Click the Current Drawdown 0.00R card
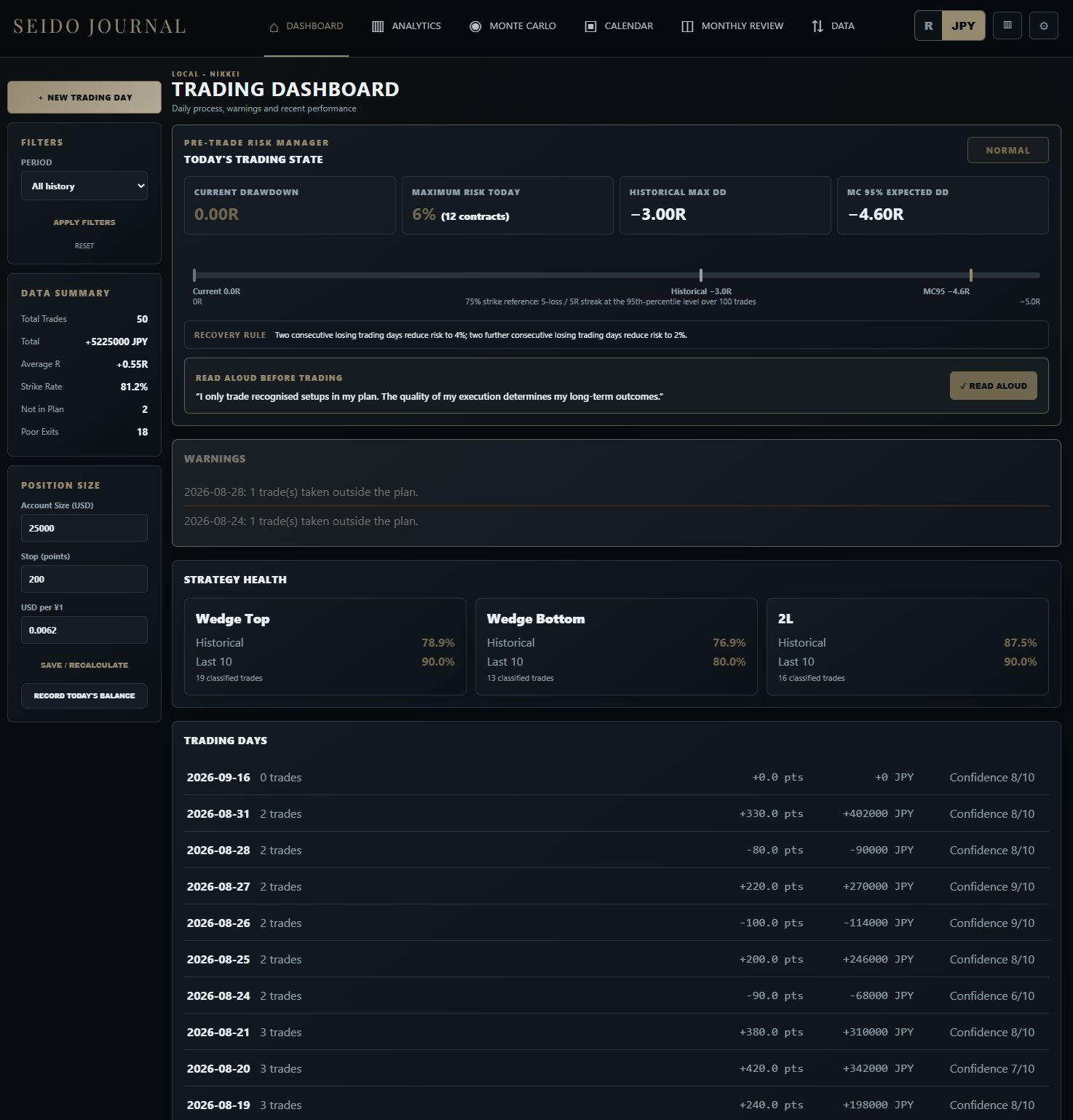This screenshot has height=1120, width=1073. (290, 205)
